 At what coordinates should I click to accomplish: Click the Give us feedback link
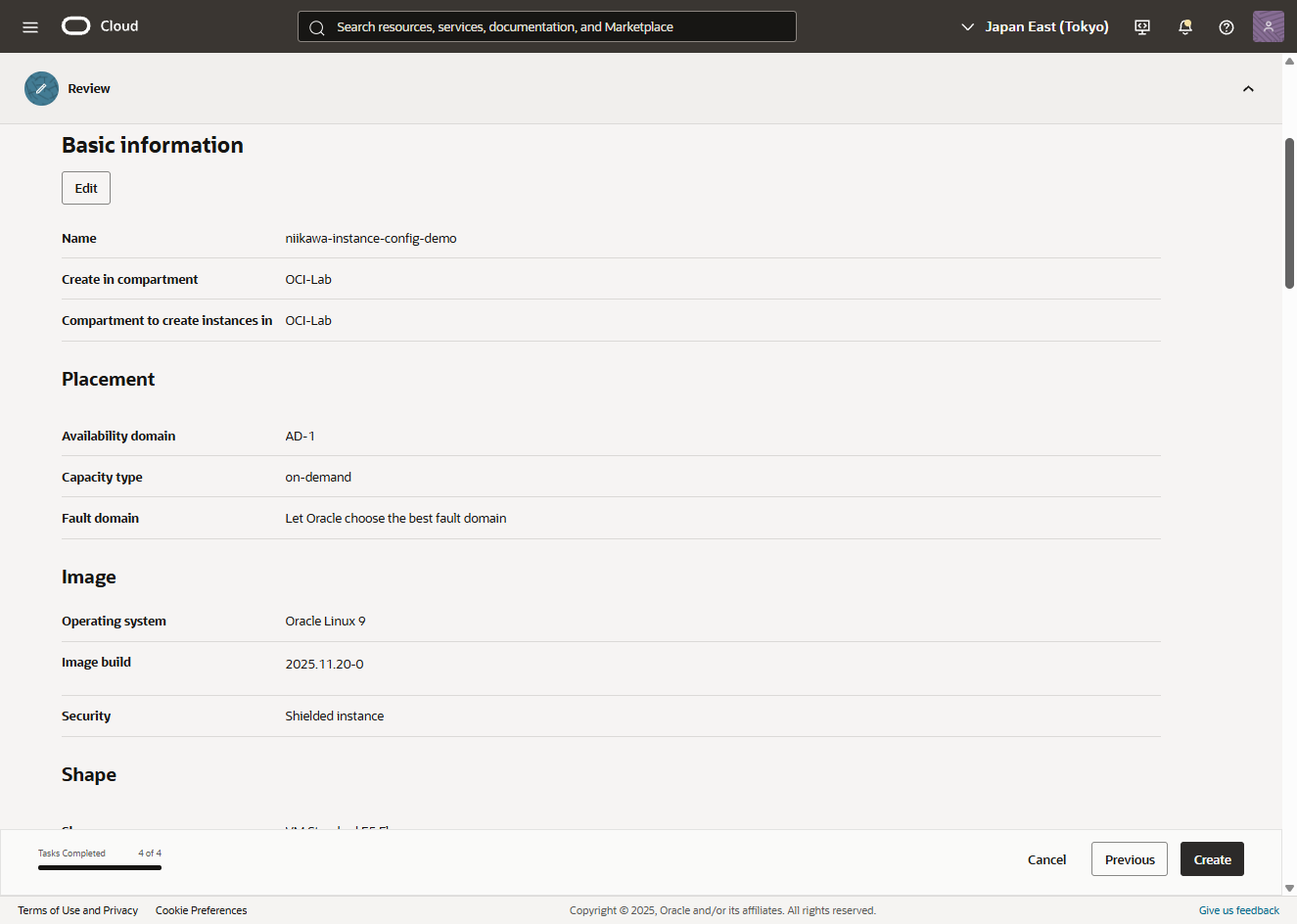pos(1238,910)
